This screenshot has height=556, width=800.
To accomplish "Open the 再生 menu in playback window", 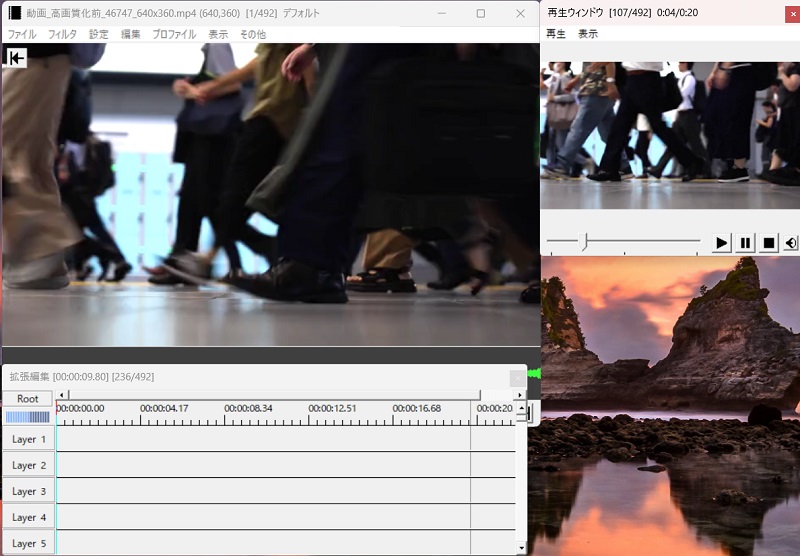I will (555, 34).
